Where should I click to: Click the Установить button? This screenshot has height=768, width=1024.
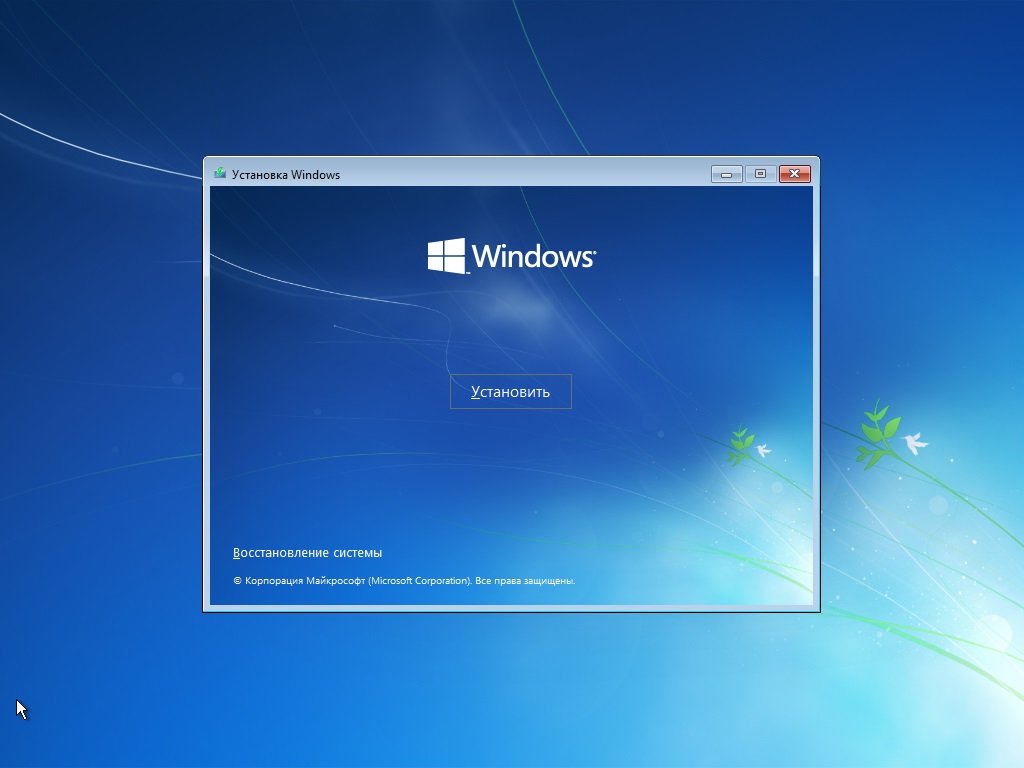click(x=511, y=391)
